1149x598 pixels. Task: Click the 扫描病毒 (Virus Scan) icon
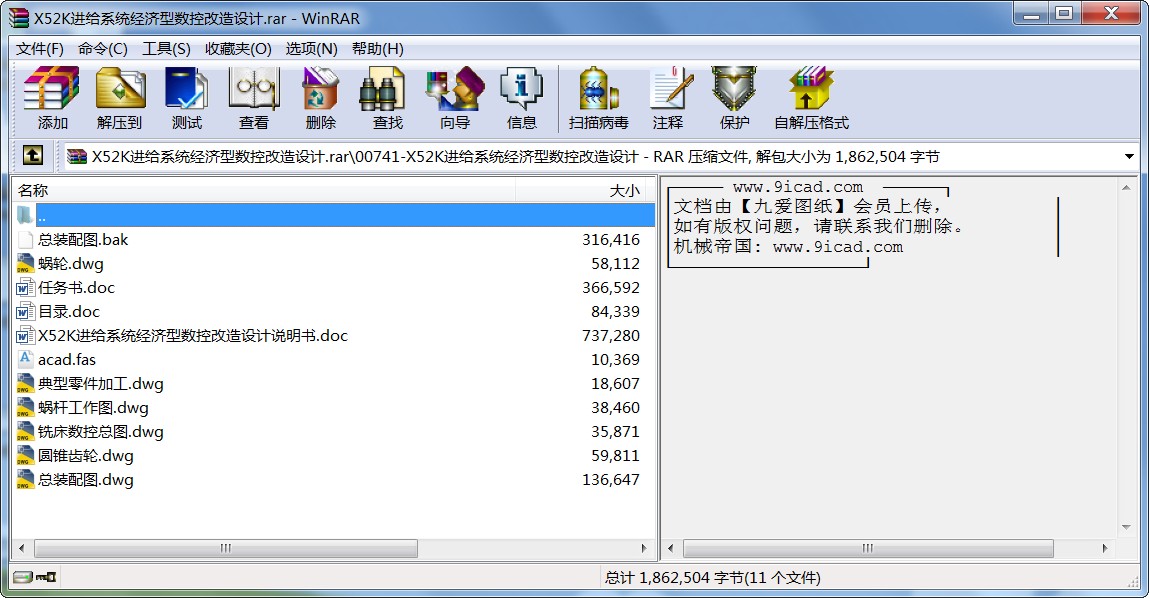pyautogui.click(x=599, y=89)
